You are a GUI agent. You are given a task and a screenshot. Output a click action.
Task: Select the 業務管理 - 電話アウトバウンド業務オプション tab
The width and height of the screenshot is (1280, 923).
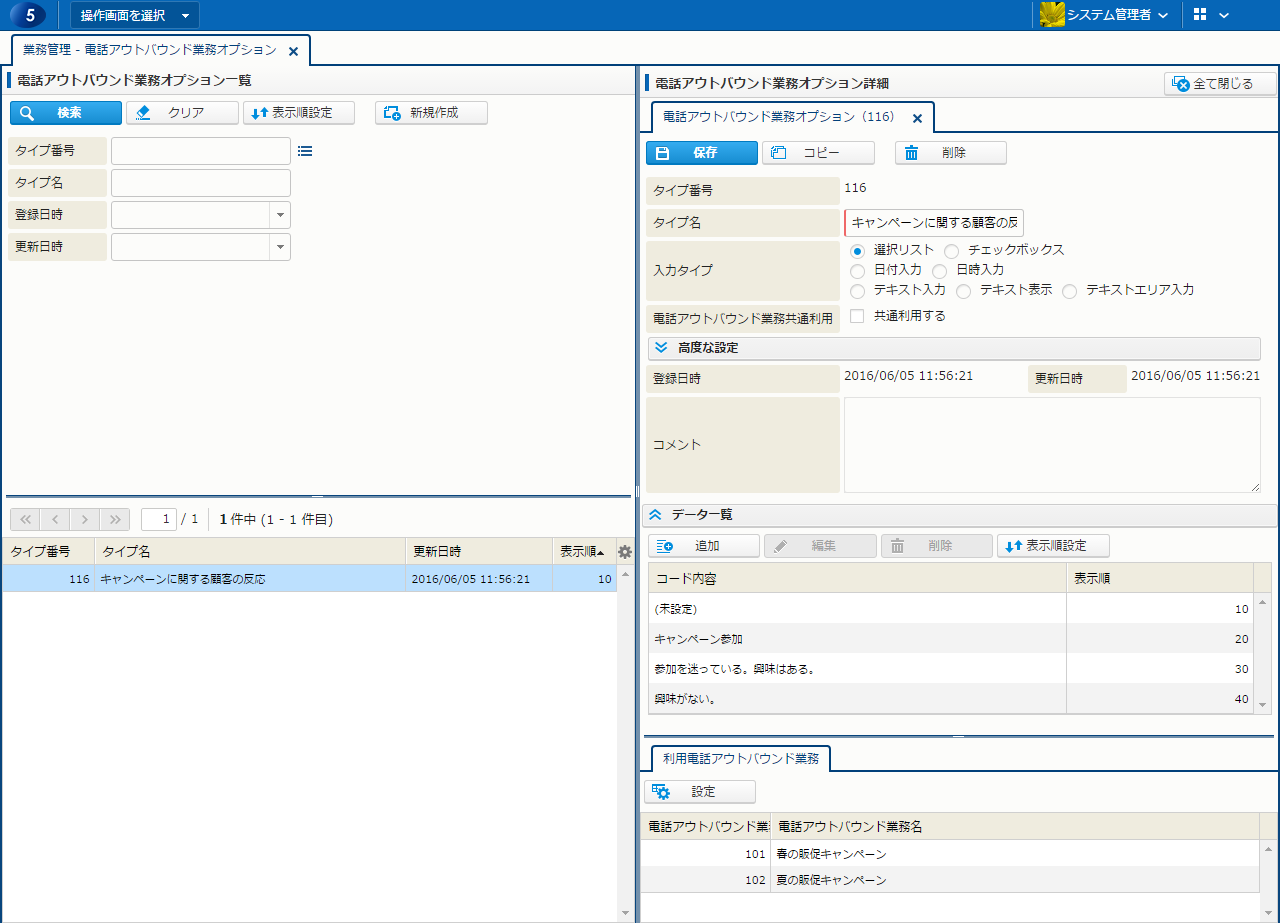click(x=149, y=50)
